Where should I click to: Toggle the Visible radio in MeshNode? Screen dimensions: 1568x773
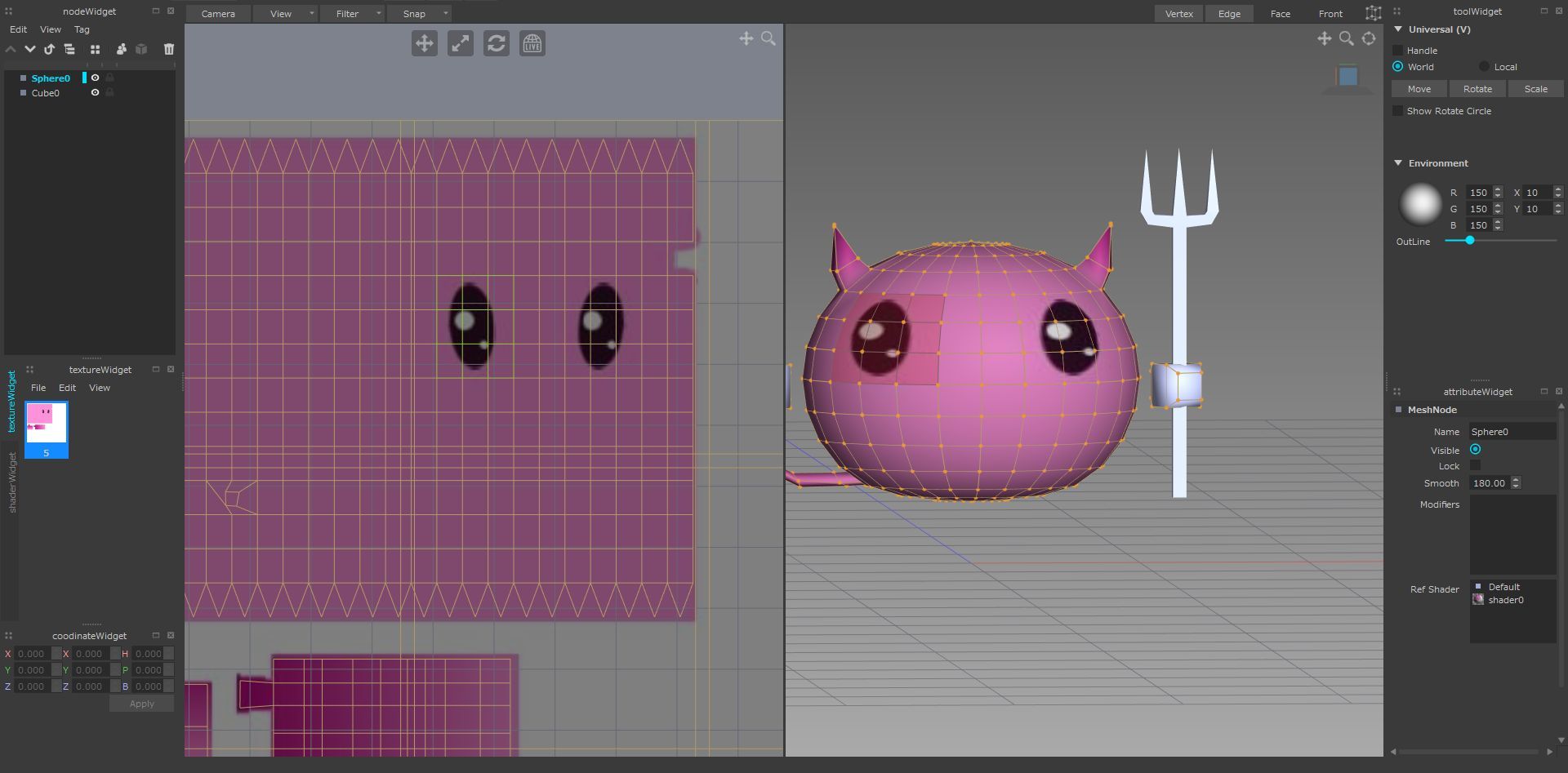1475,450
